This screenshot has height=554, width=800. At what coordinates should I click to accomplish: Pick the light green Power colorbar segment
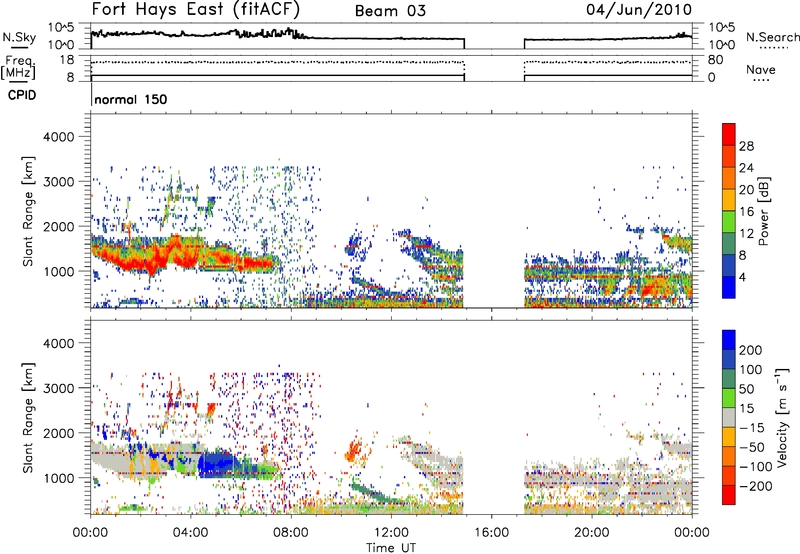729,221
